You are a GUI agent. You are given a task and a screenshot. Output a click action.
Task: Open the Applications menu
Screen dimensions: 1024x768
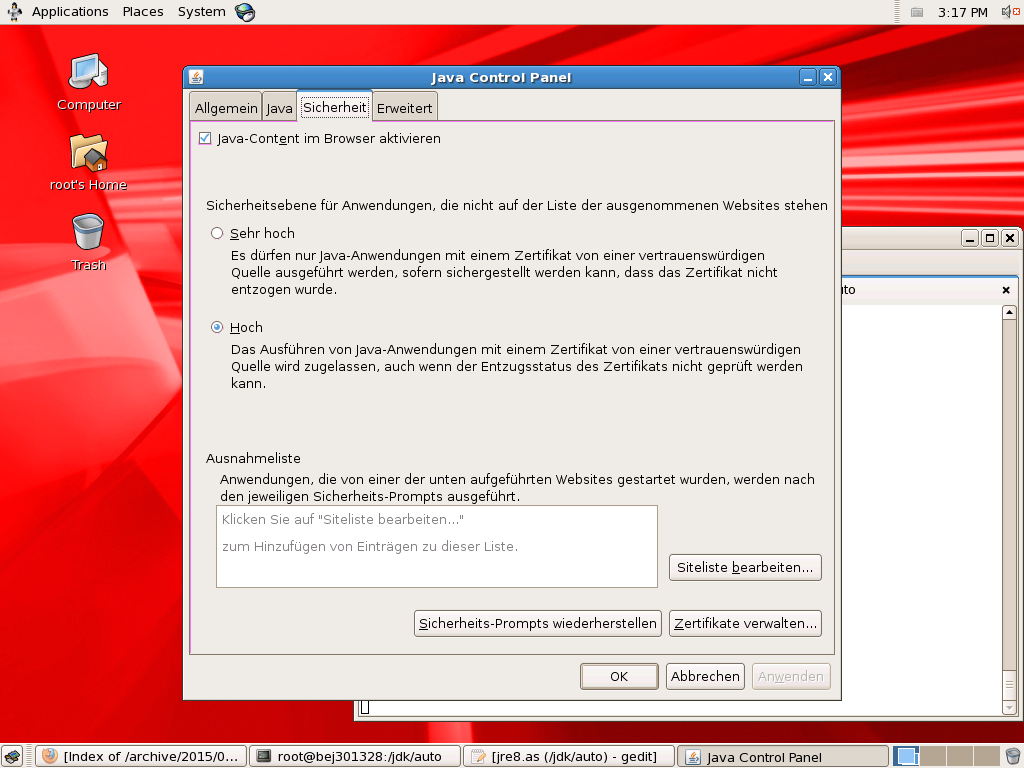tap(70, 12)
